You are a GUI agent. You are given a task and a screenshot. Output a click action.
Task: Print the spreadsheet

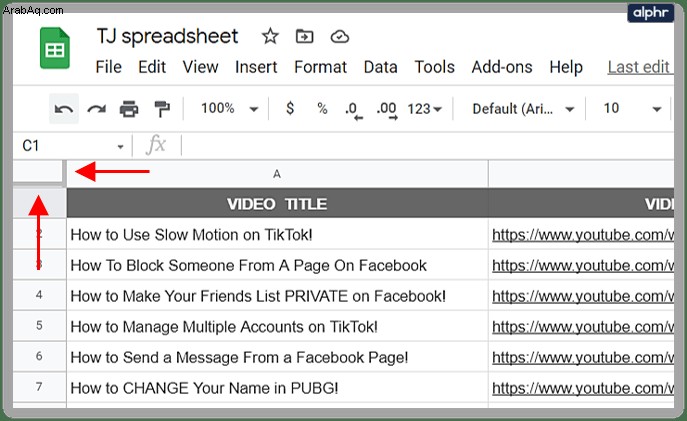(x=129, y=109)
